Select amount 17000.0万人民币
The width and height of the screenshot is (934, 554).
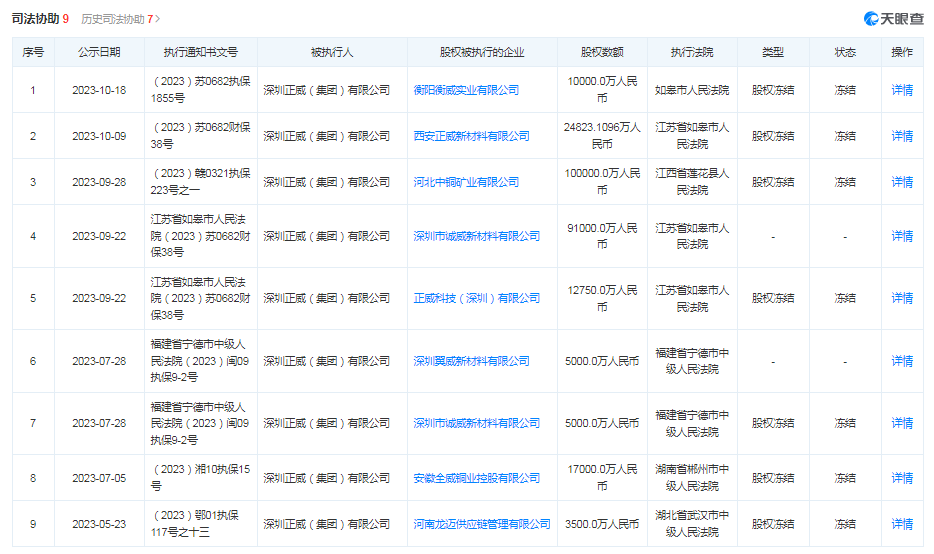[602, 477]
